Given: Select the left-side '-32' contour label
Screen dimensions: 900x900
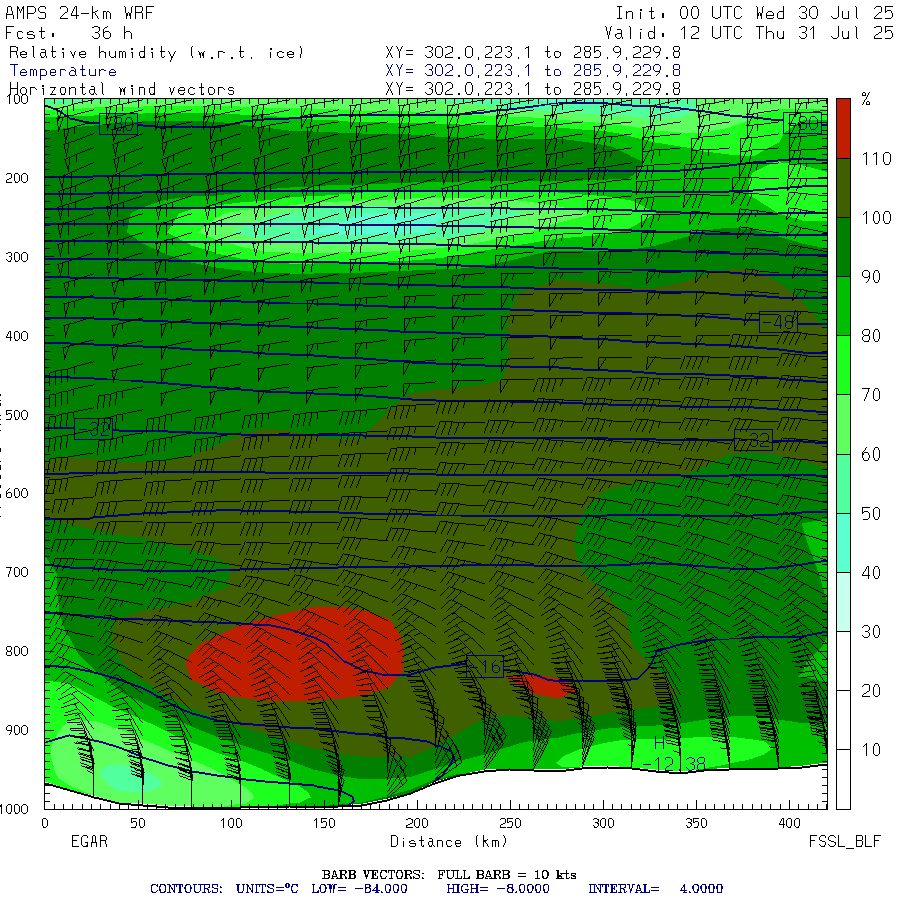Looking at the screenshot, I should click(94, 429).
